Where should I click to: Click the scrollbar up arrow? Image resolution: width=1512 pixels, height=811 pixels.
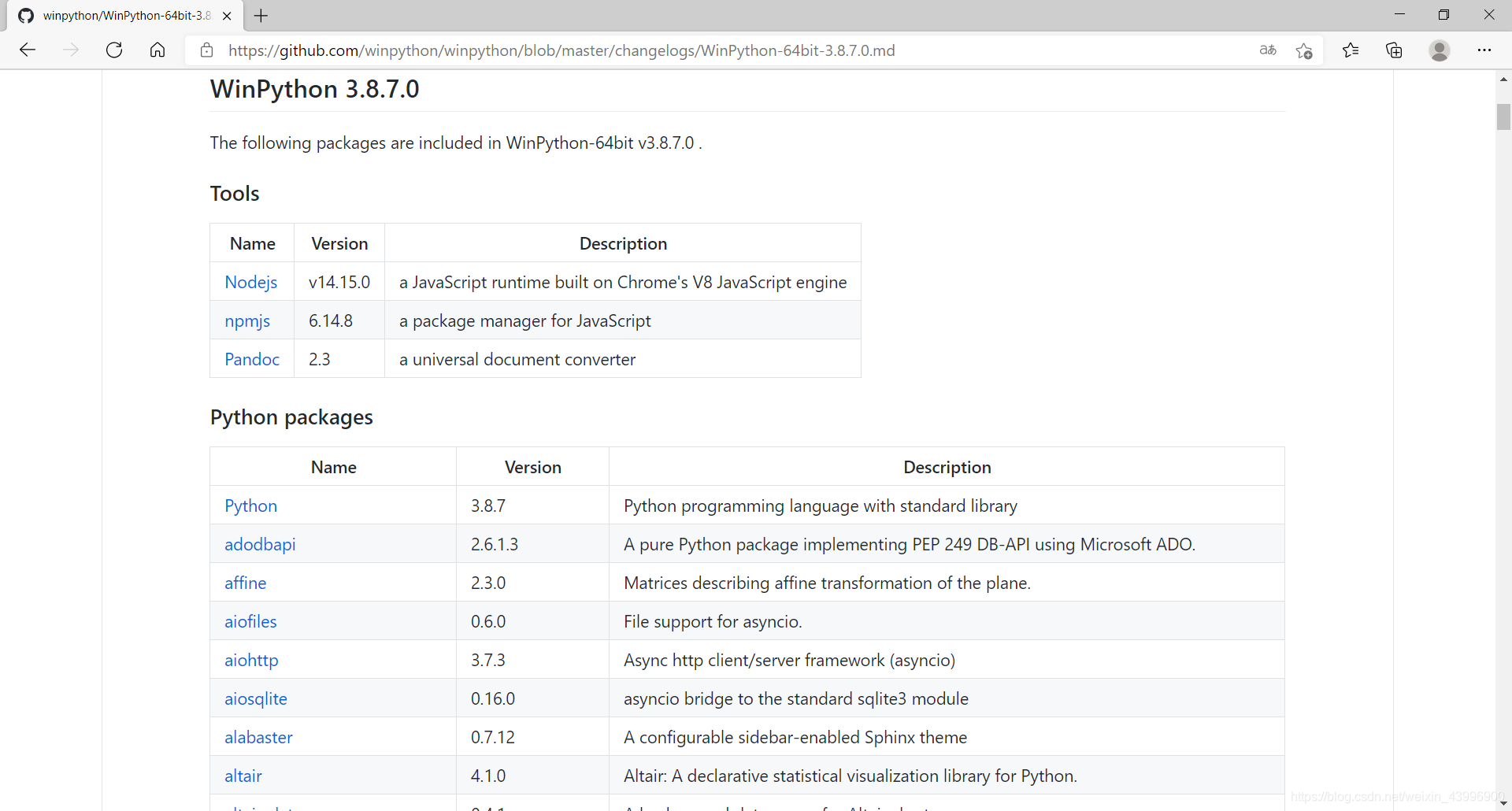1503,79
